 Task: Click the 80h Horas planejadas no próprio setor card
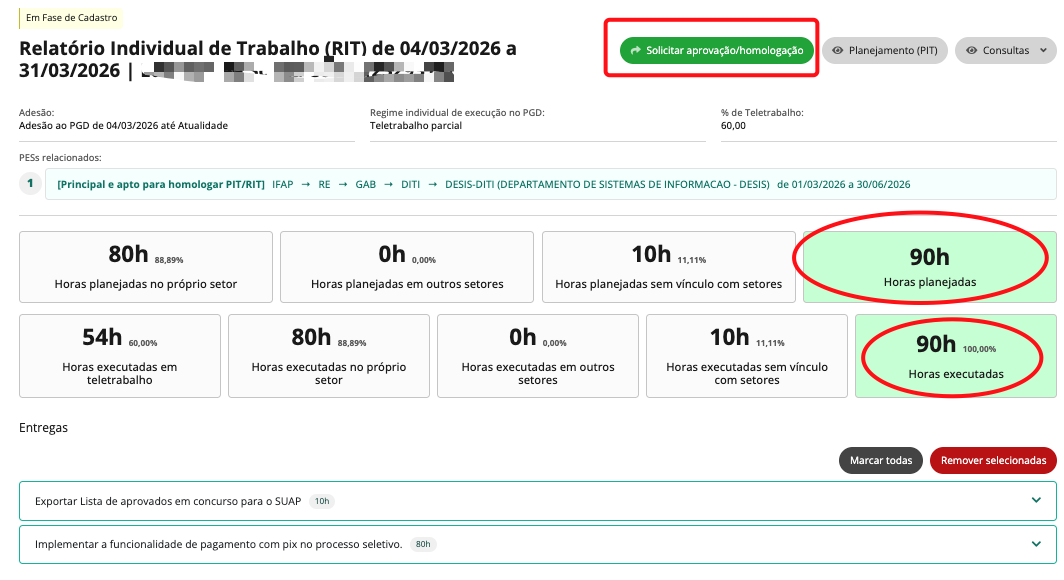pos(146,267)
